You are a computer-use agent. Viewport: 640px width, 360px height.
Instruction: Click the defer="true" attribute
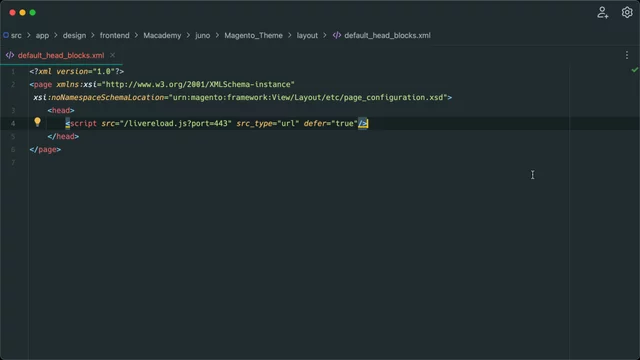click(x=331, y=124)
